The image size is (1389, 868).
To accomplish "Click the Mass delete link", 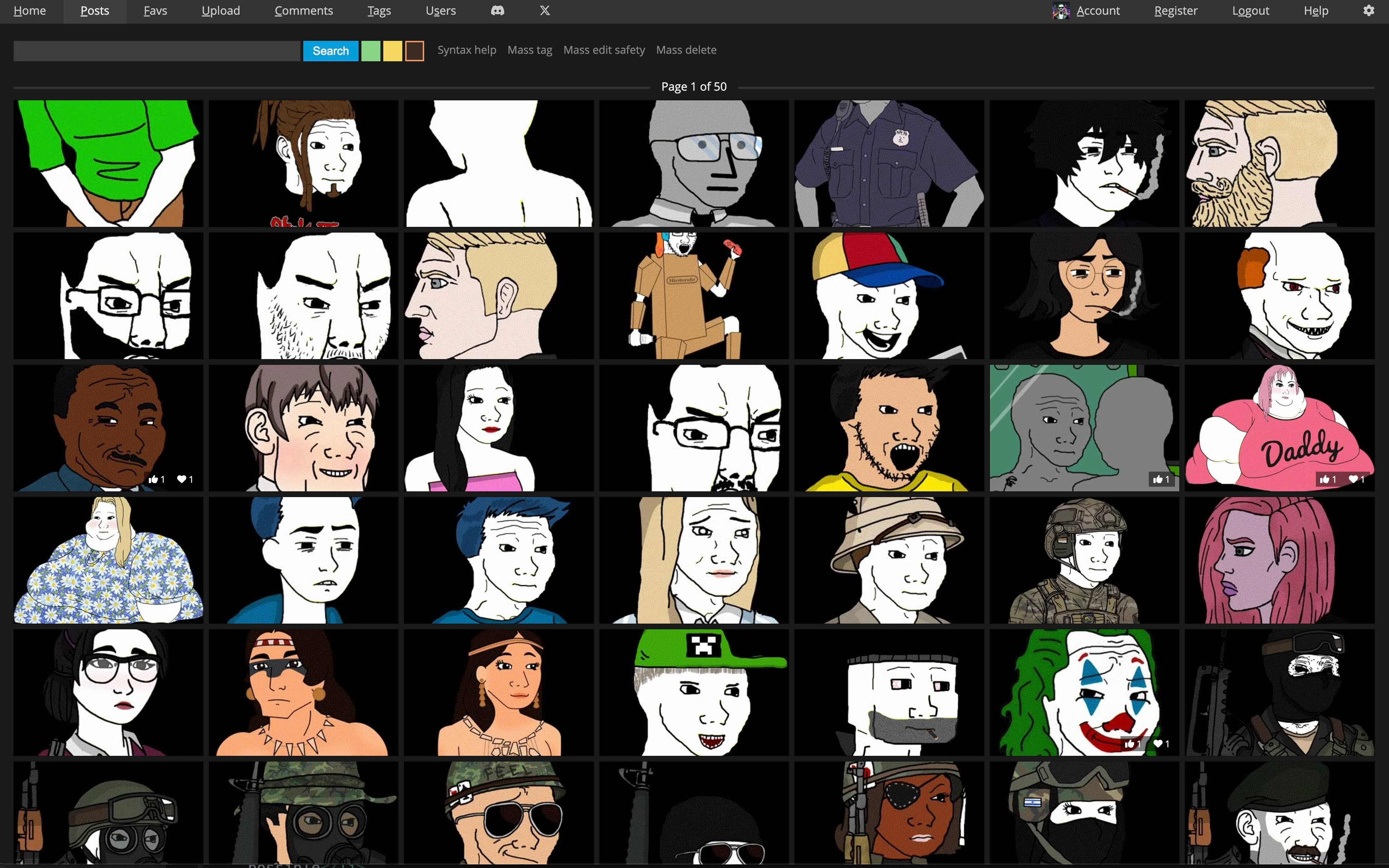I will [686, 50].
